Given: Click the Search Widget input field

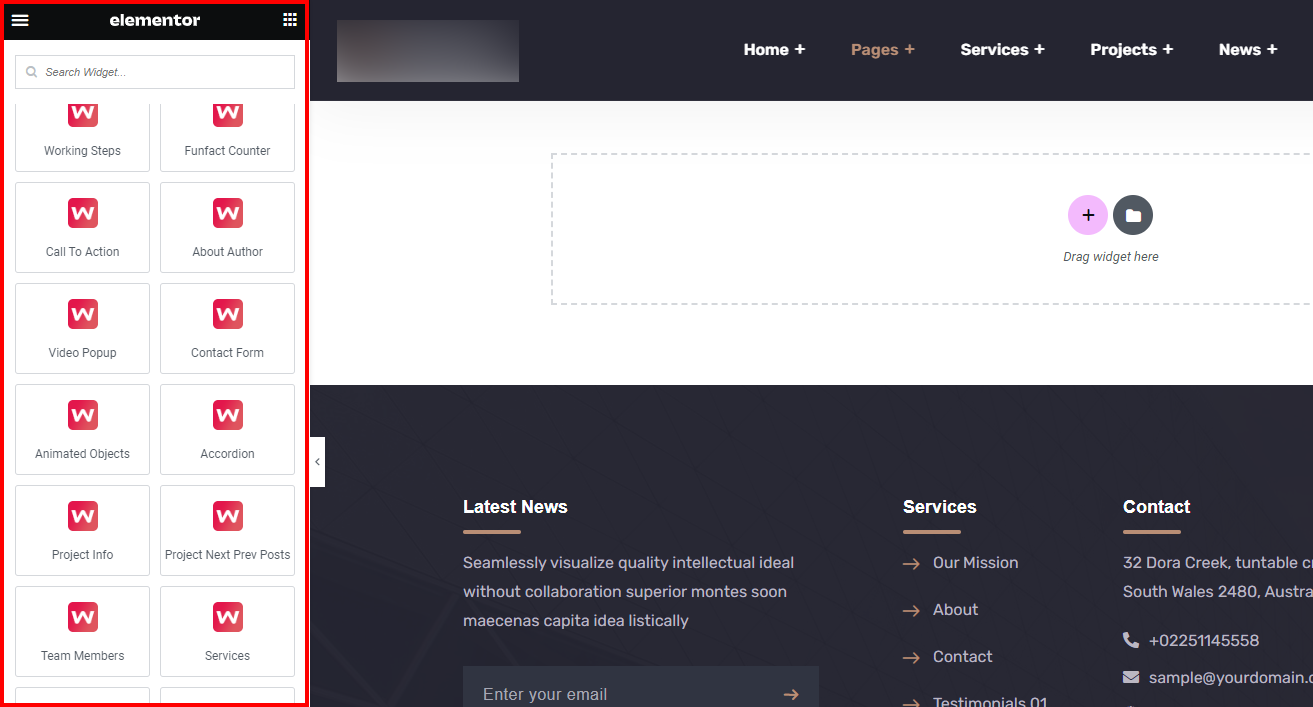Looking at the screenshot, I should point(155,72).
